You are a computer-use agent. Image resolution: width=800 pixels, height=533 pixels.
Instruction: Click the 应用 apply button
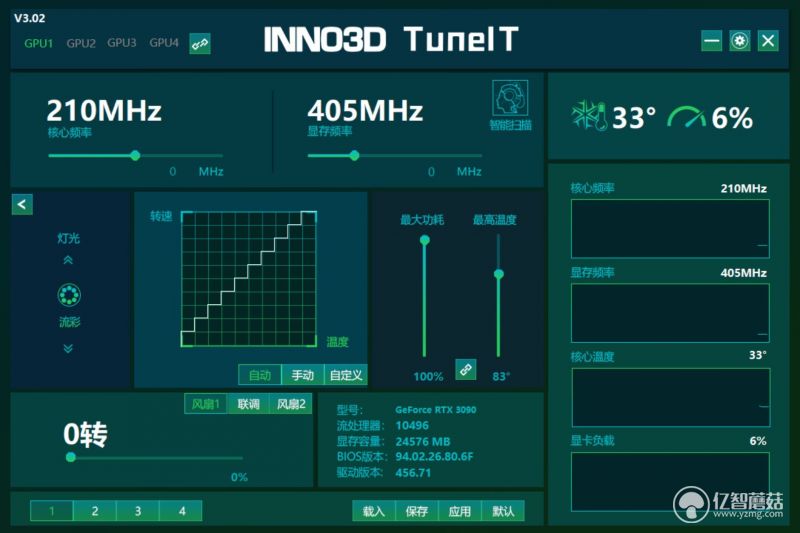[460, 511]
